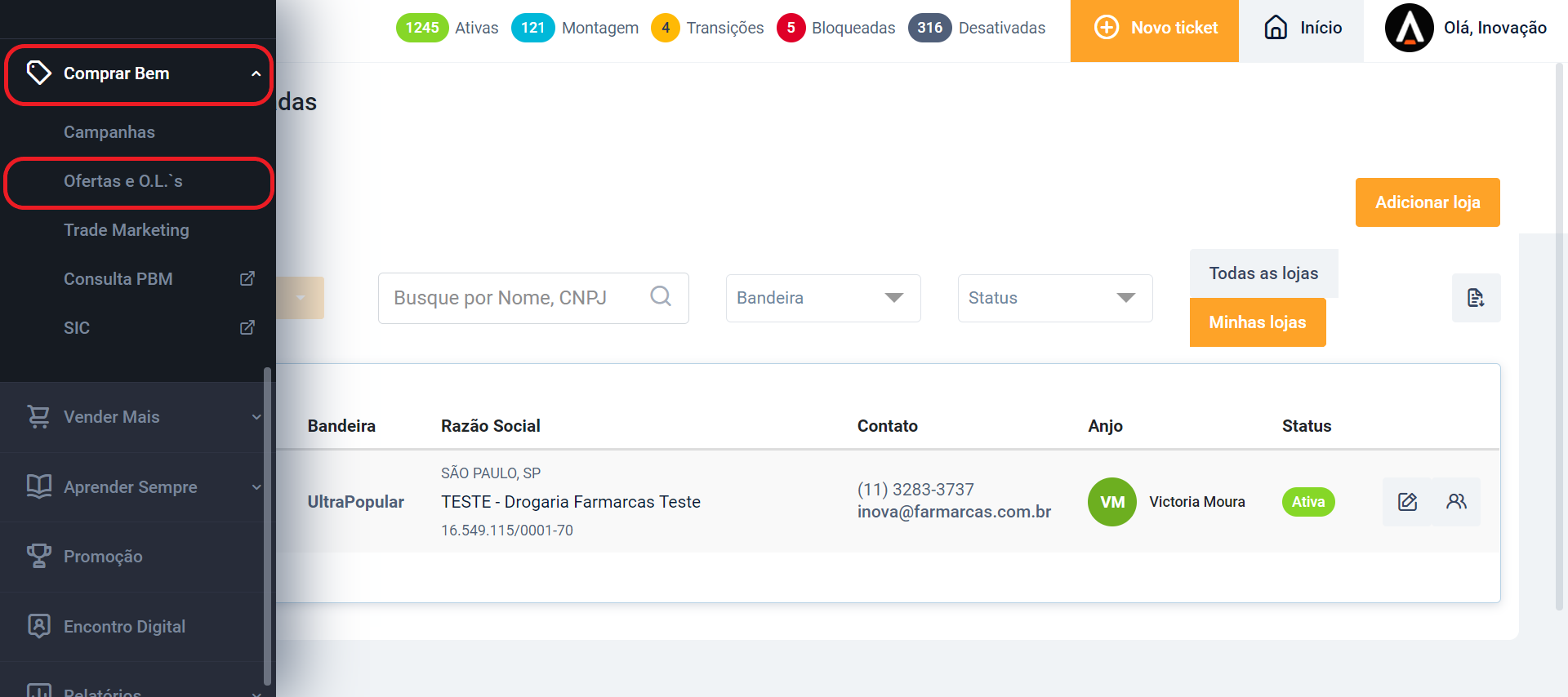Open the Bandeira dropdown
Viewport: 1568px width, 697px height.
822,298
